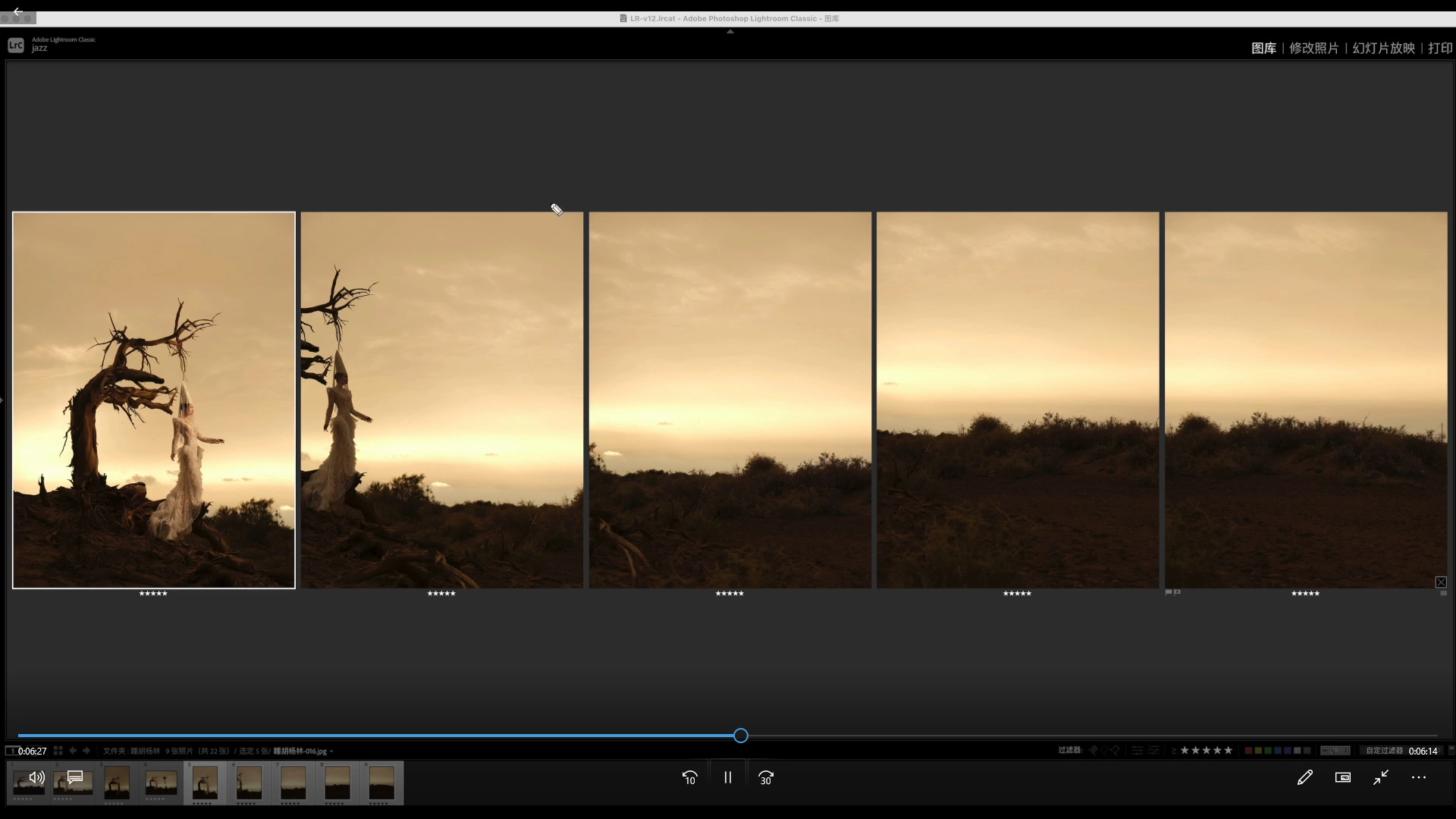Deselect last photo via X icon

[x=1441, y=582]
